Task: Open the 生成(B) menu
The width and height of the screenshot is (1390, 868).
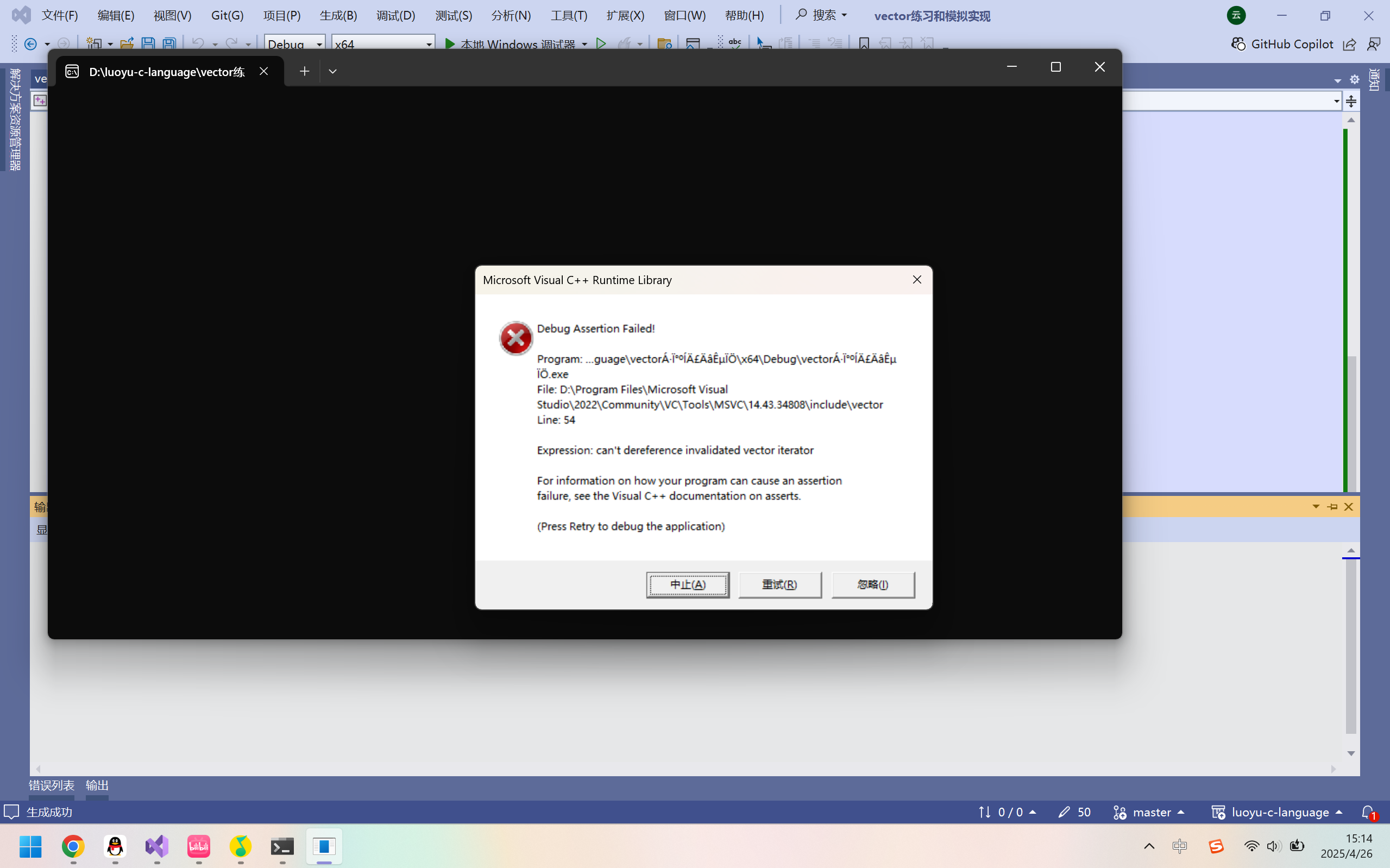Action: click(338, 16)
